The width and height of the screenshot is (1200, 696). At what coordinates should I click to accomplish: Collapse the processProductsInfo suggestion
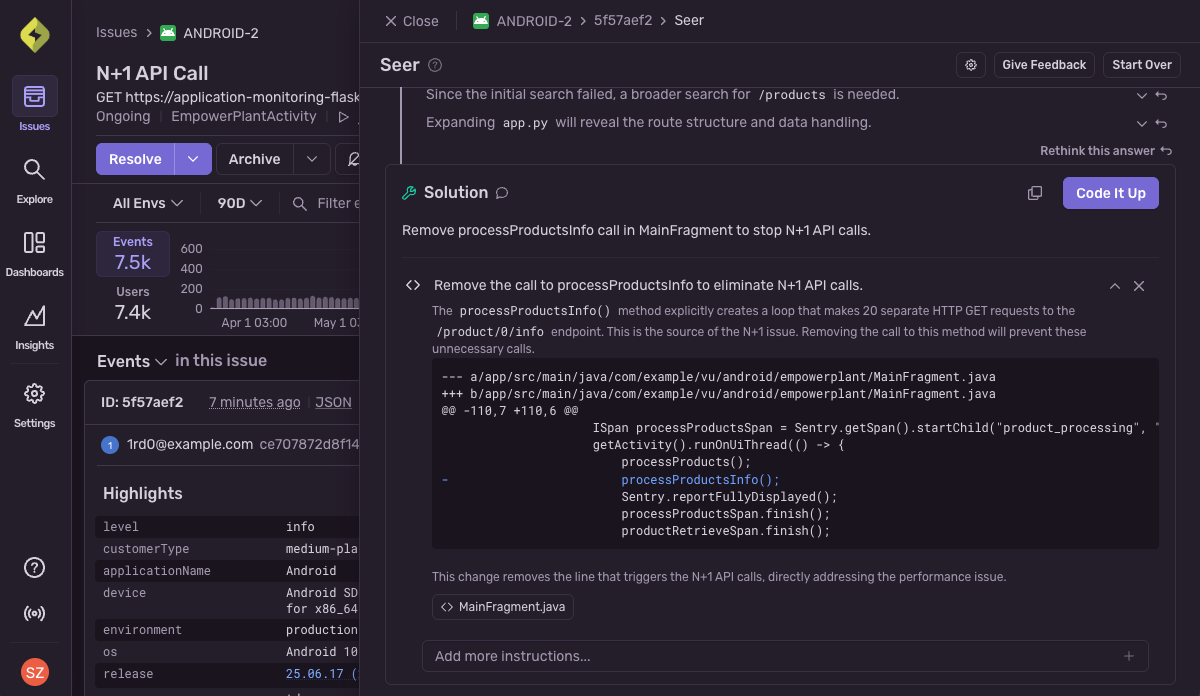[x=1114, y=285]
